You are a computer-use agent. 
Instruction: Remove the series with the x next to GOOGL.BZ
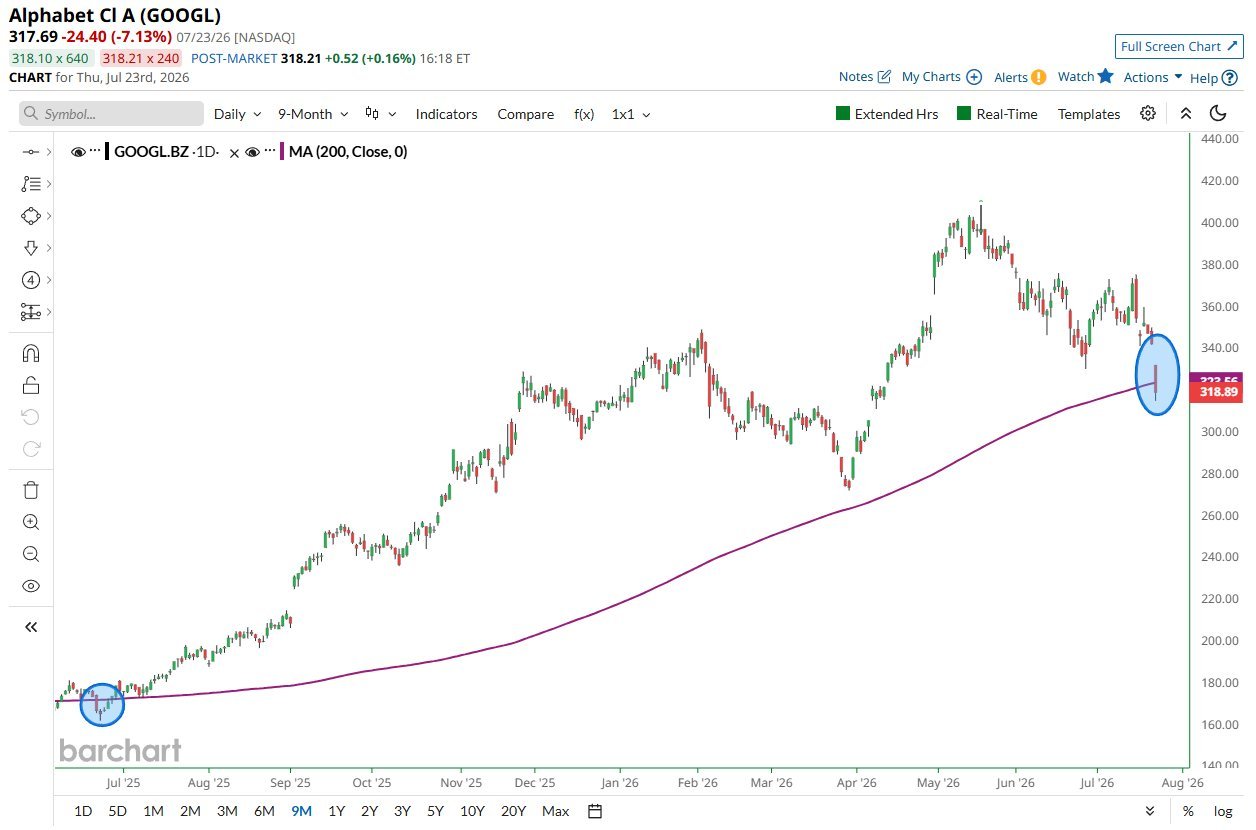[234, 153]
